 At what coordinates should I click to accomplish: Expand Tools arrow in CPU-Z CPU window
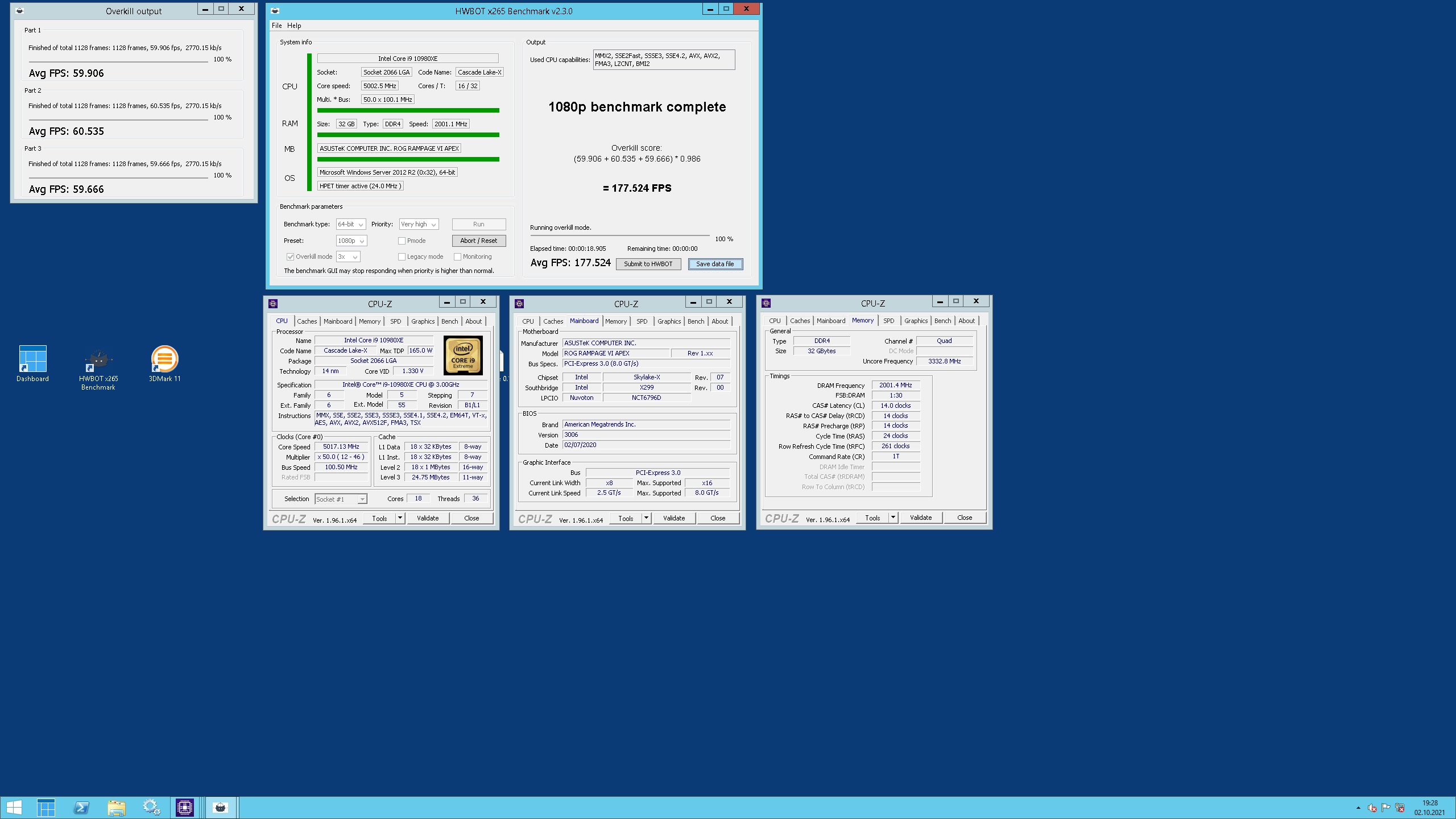[400, 518]
